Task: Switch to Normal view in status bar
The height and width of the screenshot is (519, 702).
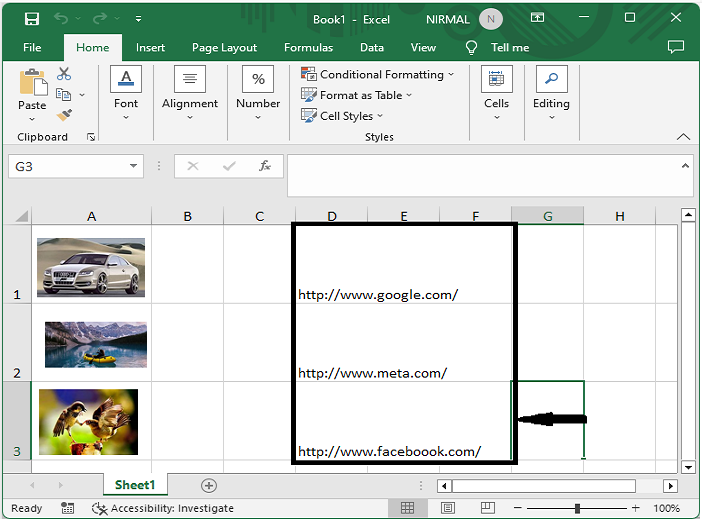Action: [408, 508]
